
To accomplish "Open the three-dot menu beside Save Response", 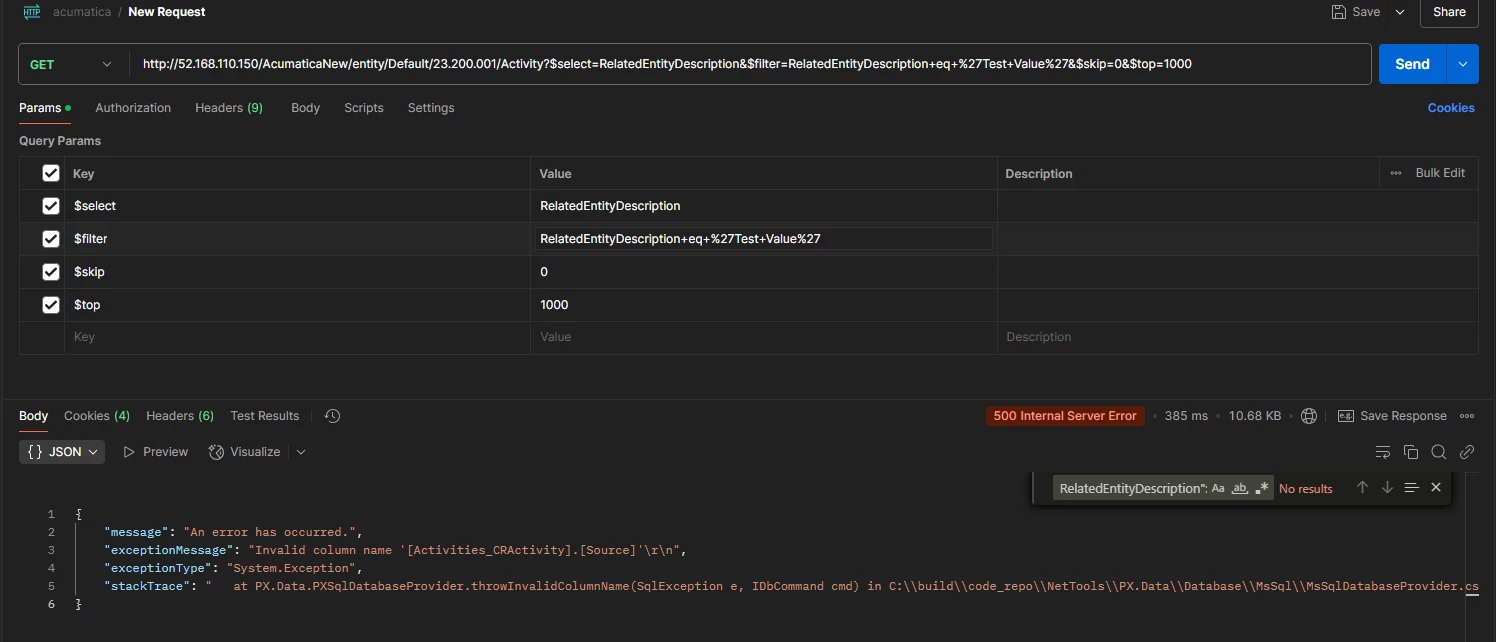I will click(x=1467, y=415).
